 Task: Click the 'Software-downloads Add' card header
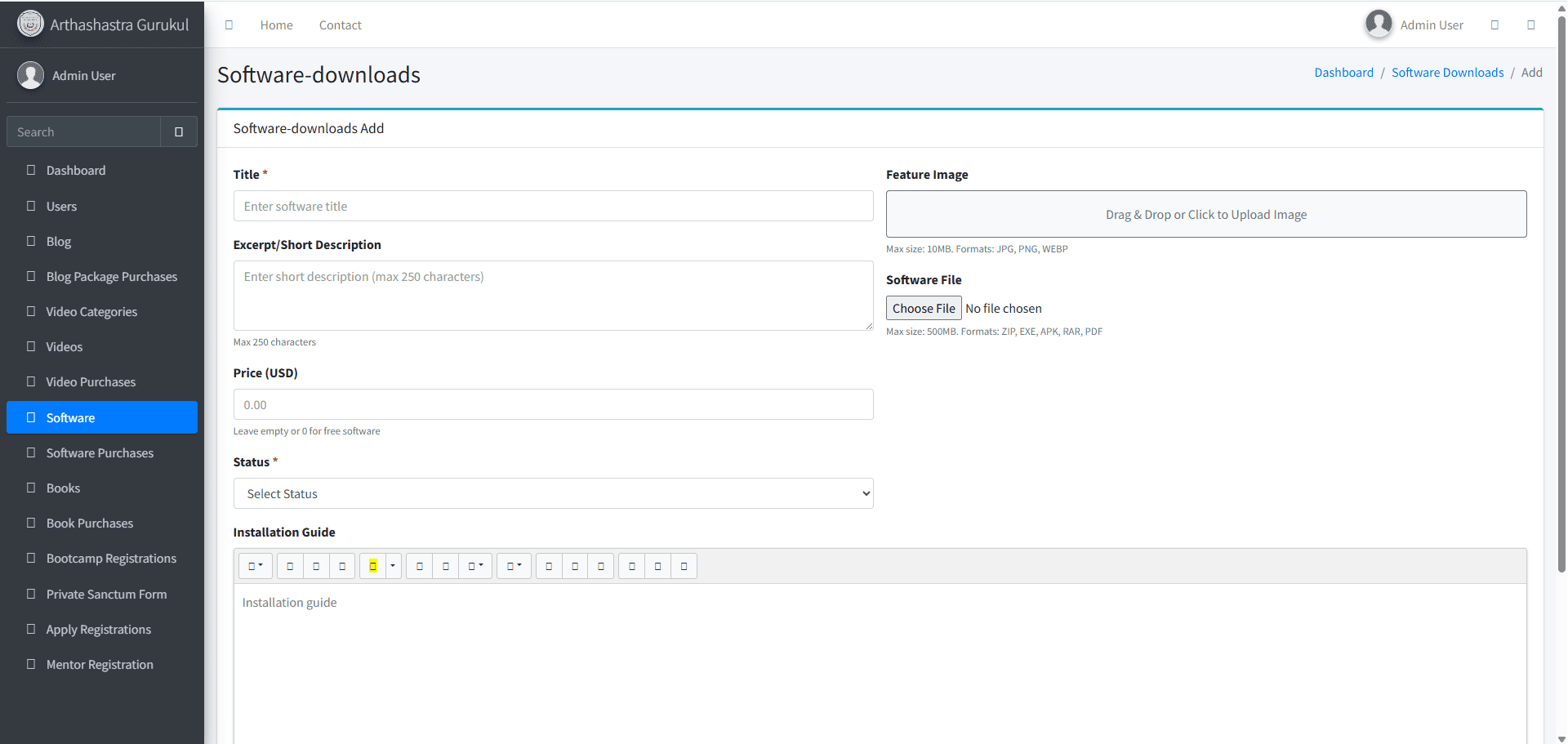tap(880, 128)
